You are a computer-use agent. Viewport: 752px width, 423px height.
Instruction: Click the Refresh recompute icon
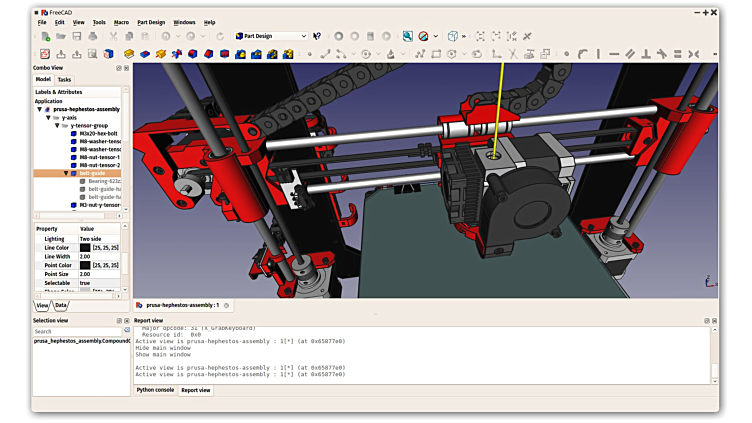[x=220, y=36]
